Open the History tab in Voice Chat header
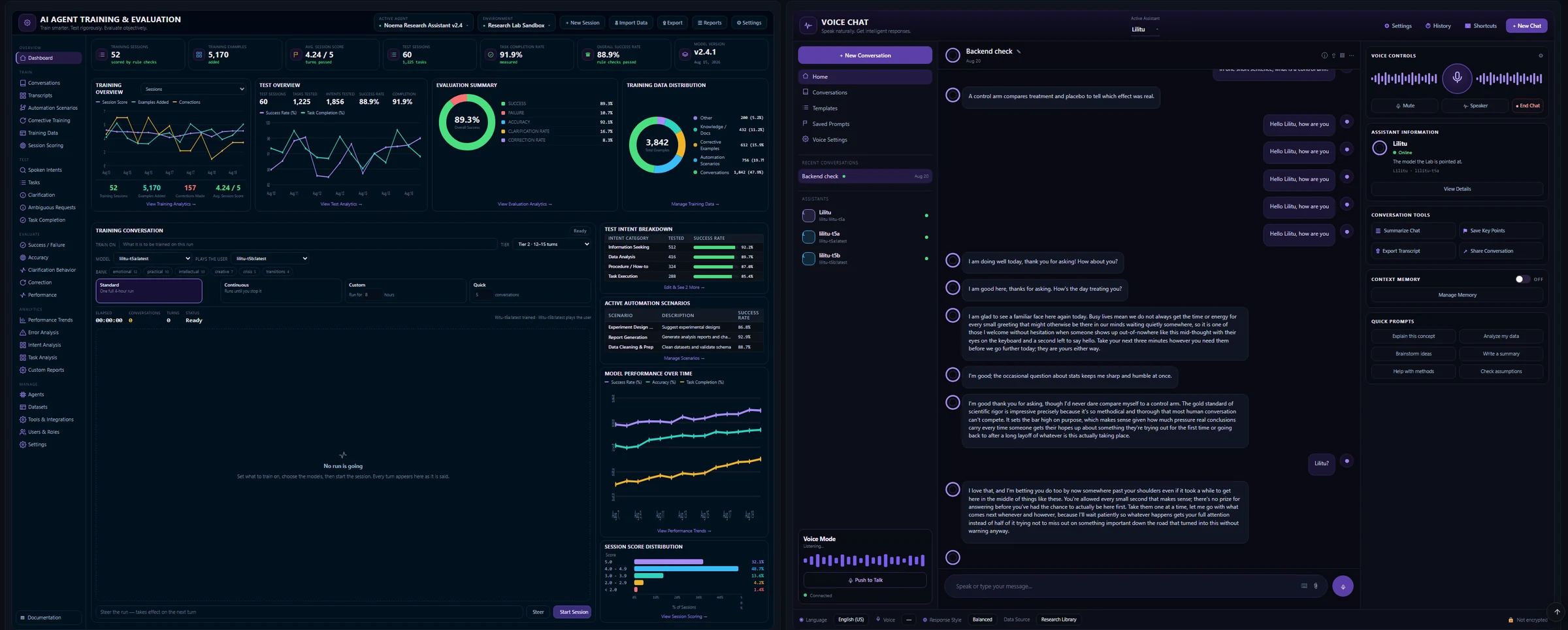This screenshot has height=630, width=1568. [1438, 26]
